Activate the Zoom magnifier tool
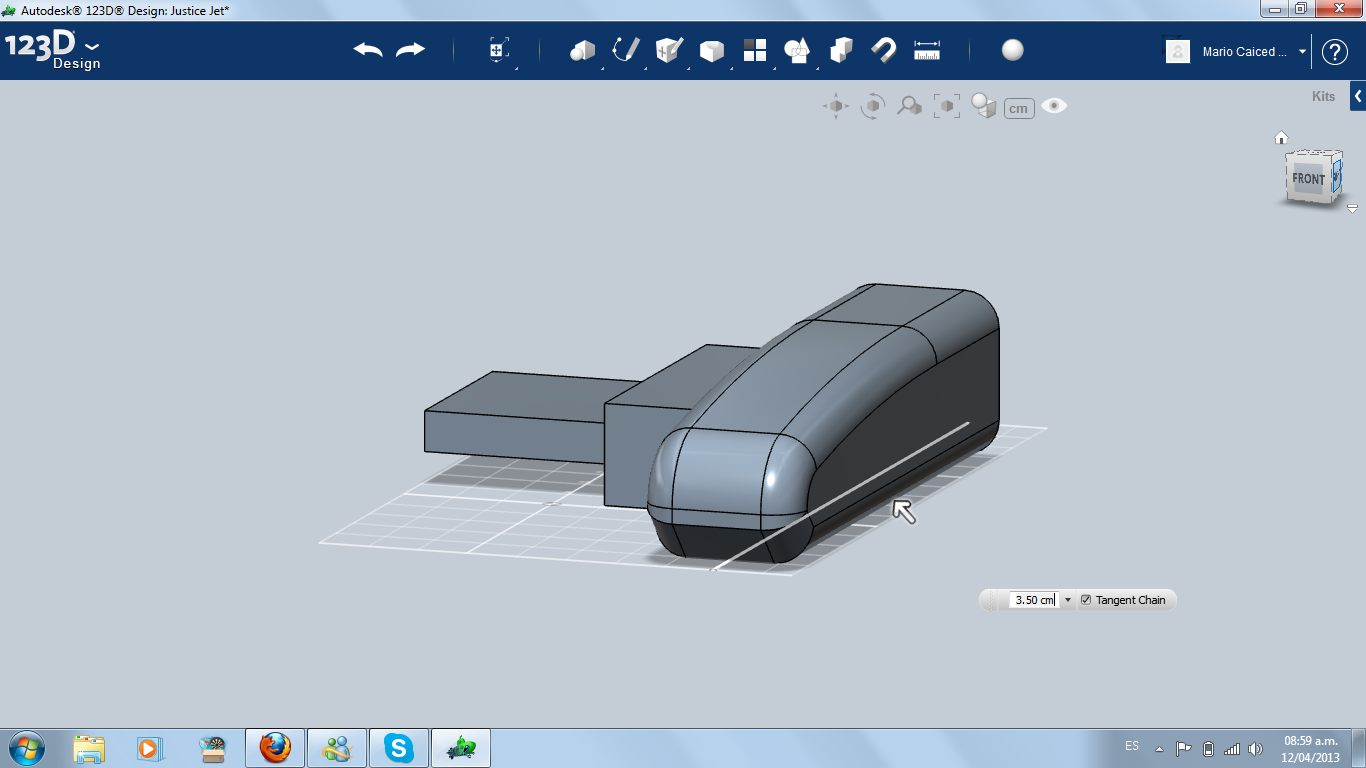Image resolution: width=1366 pixels, height=768 pixels. pyautogui.click(x=909, y=106)
